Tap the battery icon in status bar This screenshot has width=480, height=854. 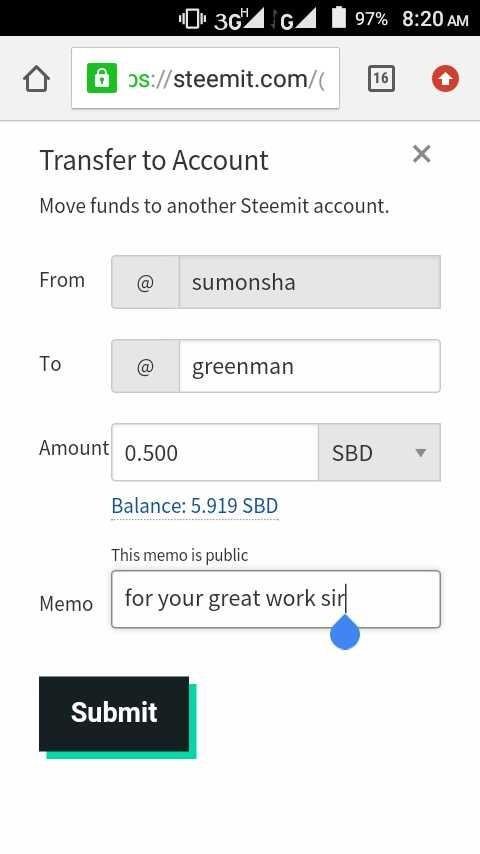point(339,17)
